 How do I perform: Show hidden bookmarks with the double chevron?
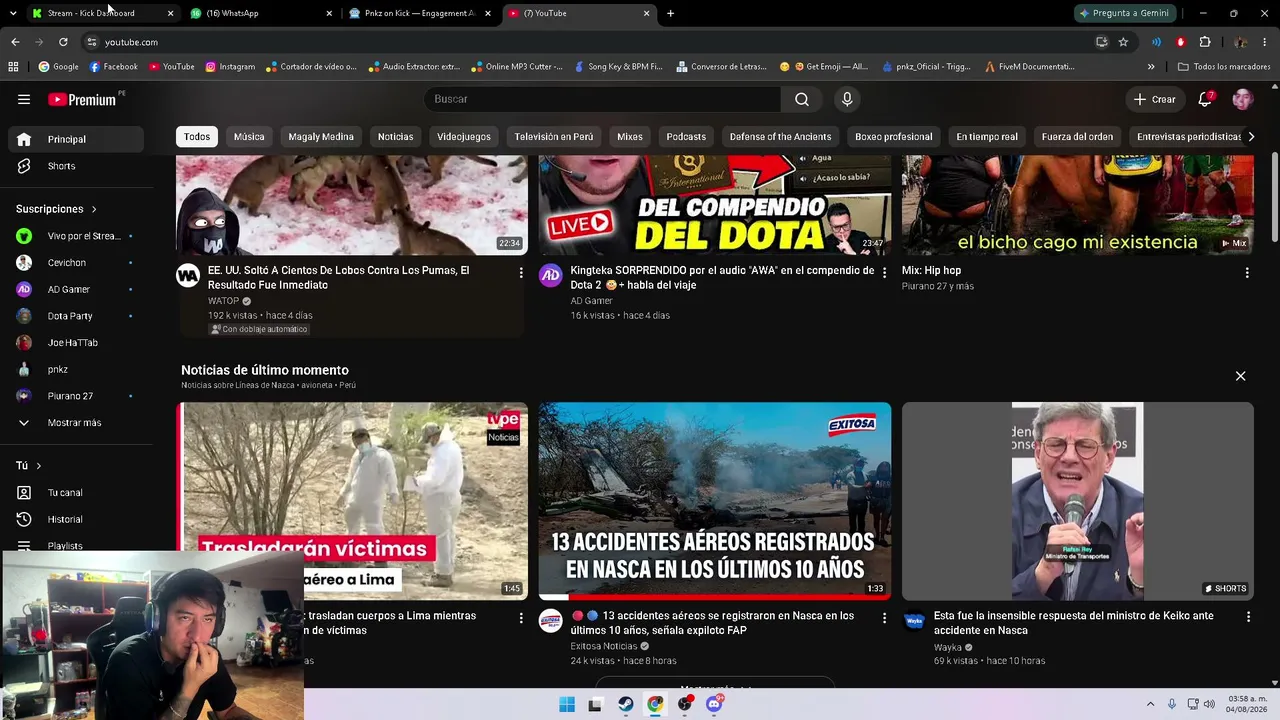[1151, 67]
